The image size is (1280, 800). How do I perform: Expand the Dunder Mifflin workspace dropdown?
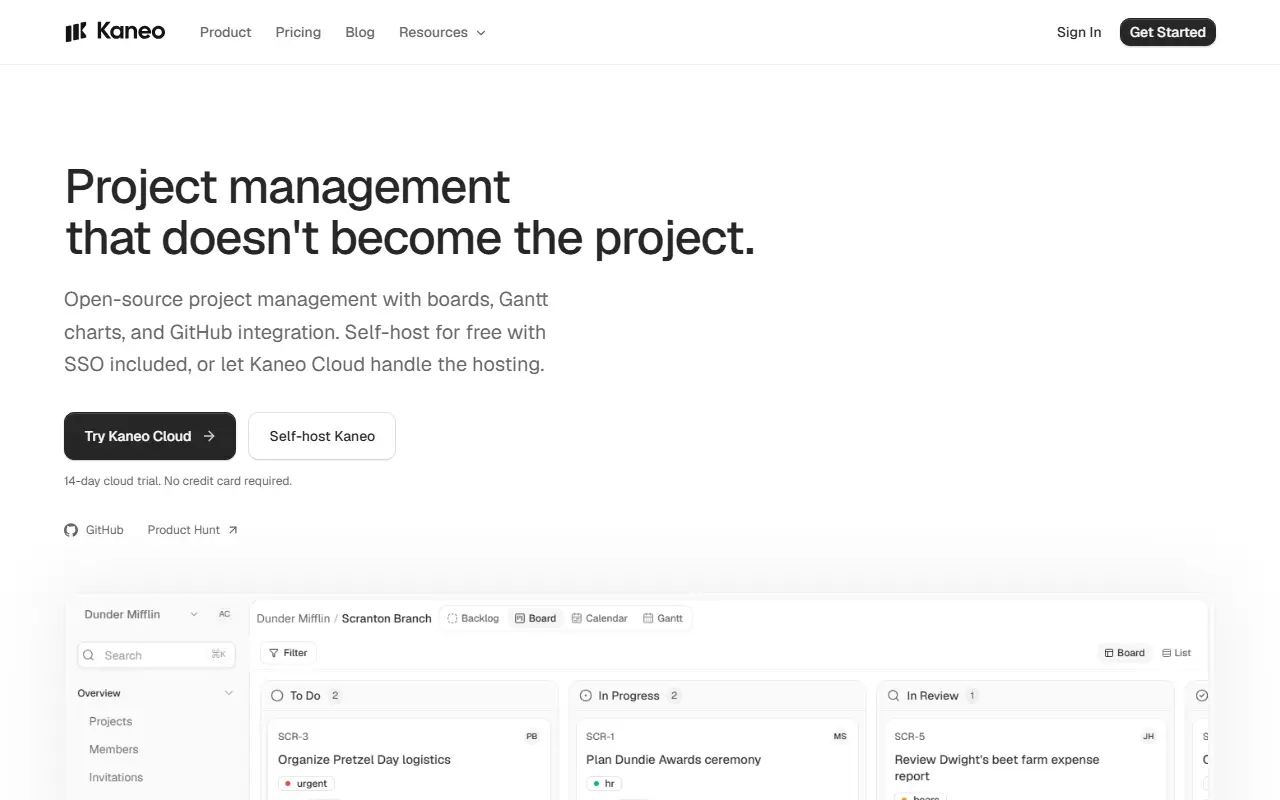(x=141, y=614)
